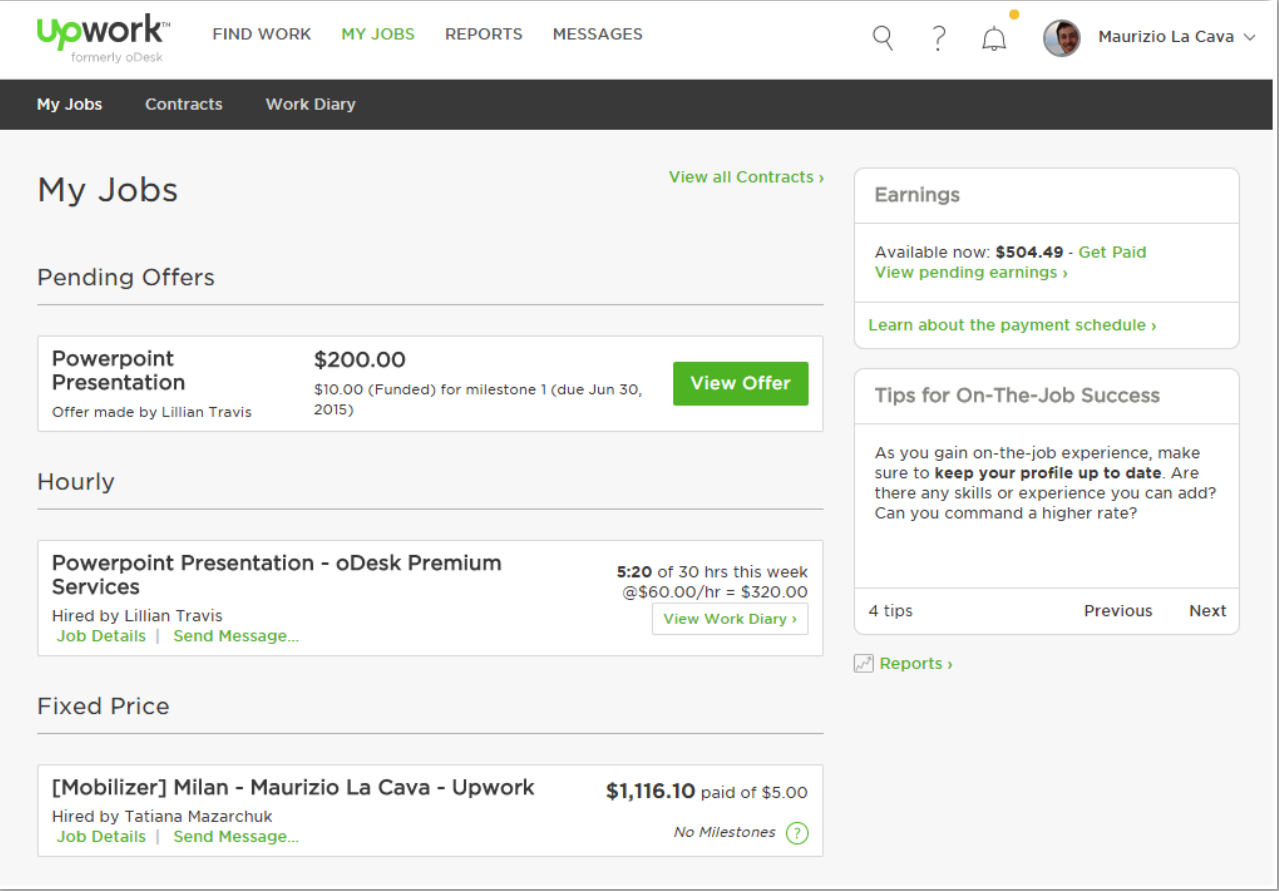Open Learn about the payment schedule
Viewport: 1279px width, 891px height.
(1012, 325)
